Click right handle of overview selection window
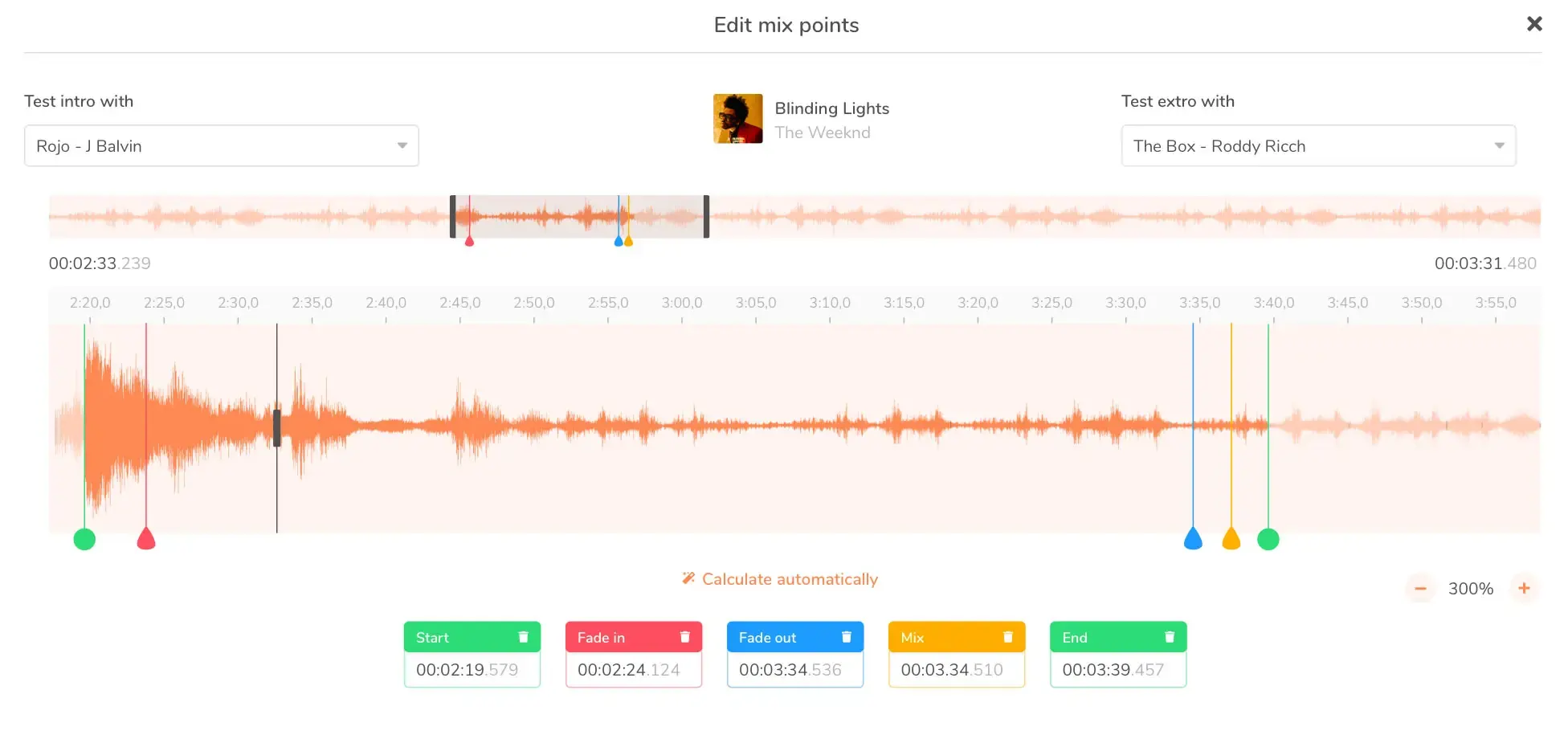 (x=706, y=216)
